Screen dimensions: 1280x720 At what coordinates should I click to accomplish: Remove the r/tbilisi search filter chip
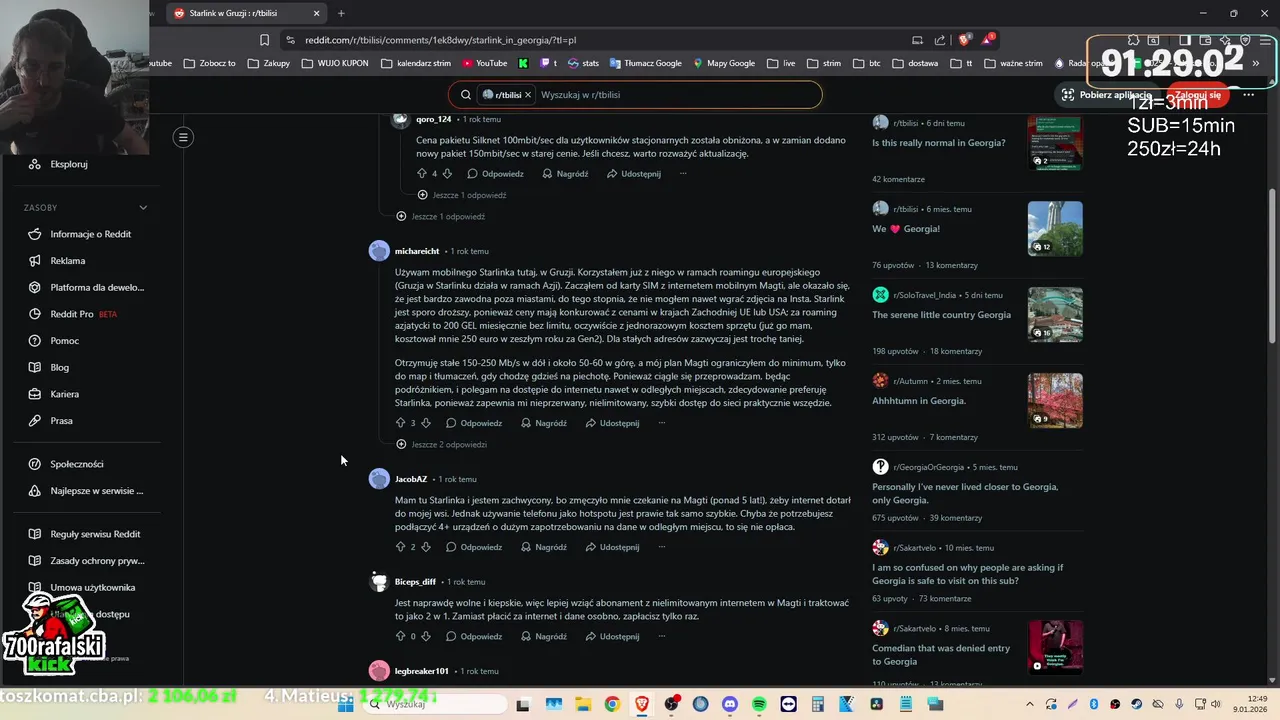pos(528,94)
